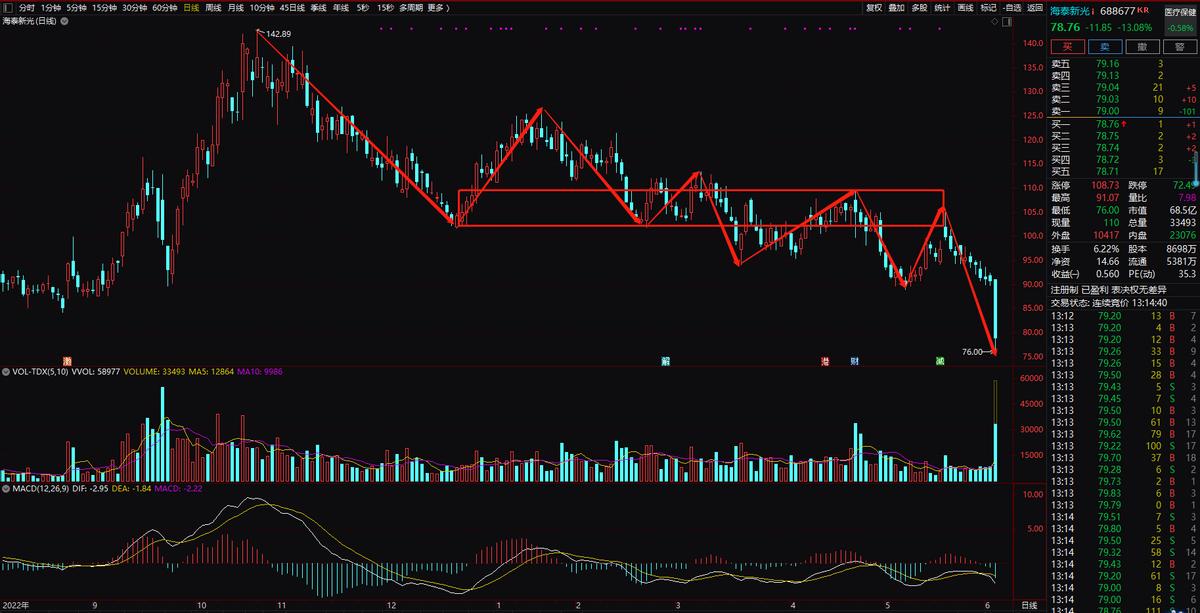
Task: Click the 财 event marker below the chart
Action: tap(855, 359)
